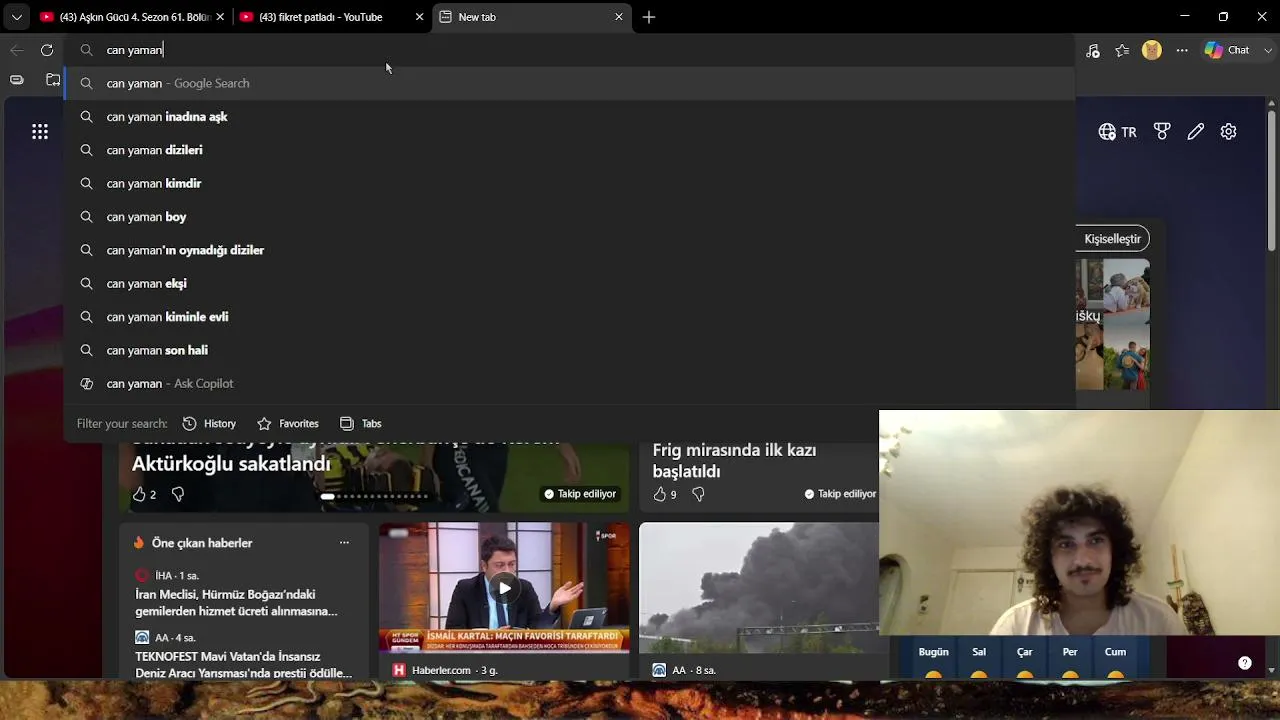1280x720 pixels.
Task: Open the Haberler.com source link
Action: pyautogui.click(x=440, y=670)
